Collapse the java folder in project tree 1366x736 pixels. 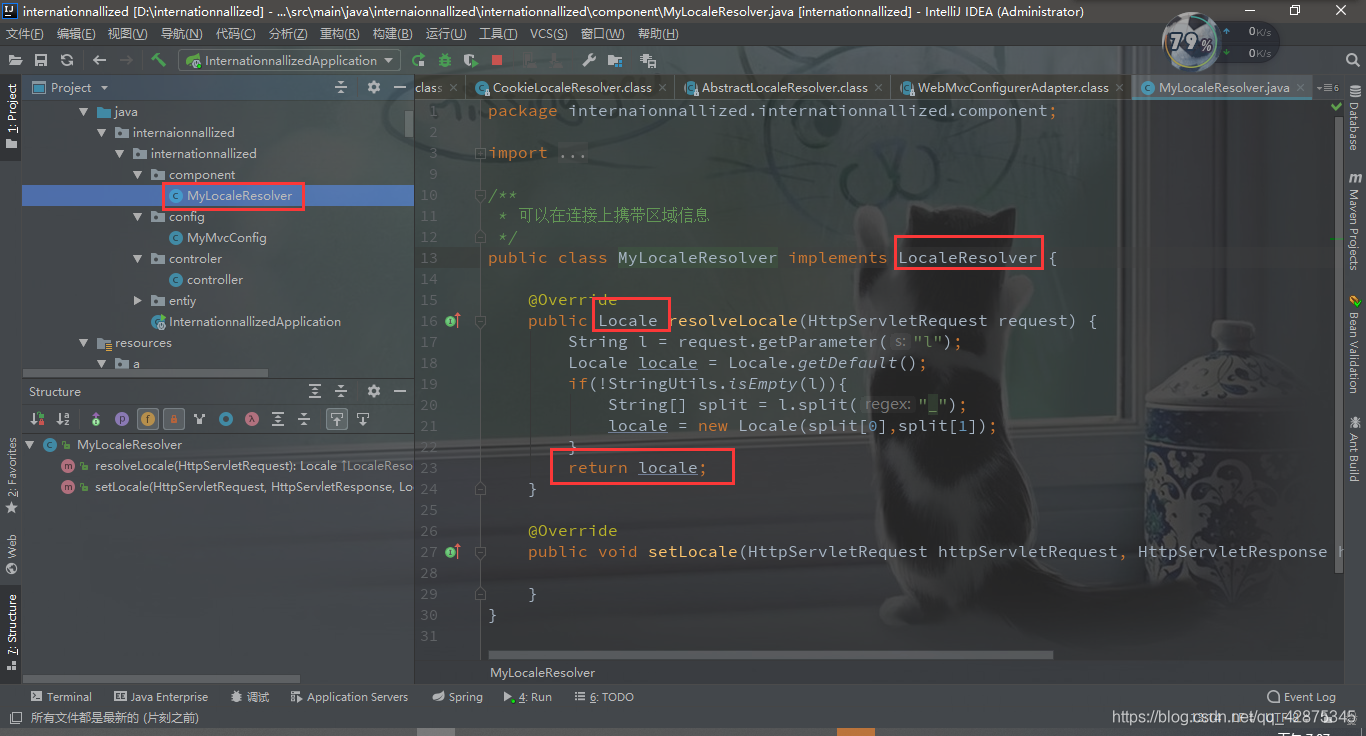coord(84,112)
